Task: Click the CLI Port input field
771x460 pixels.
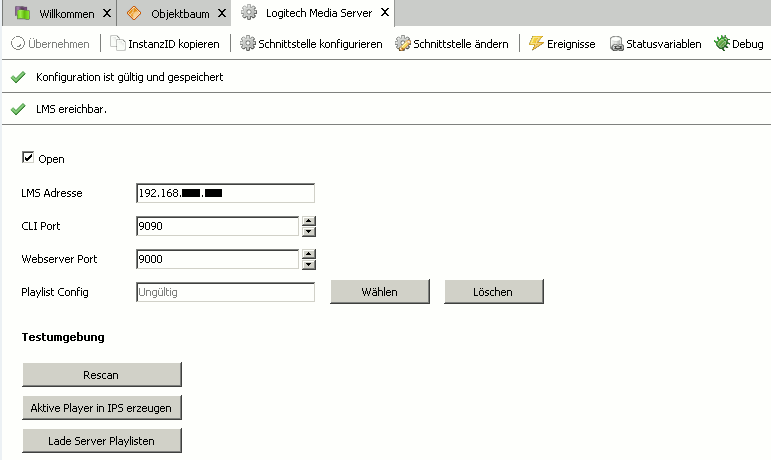Action: [x=217, y=226]
